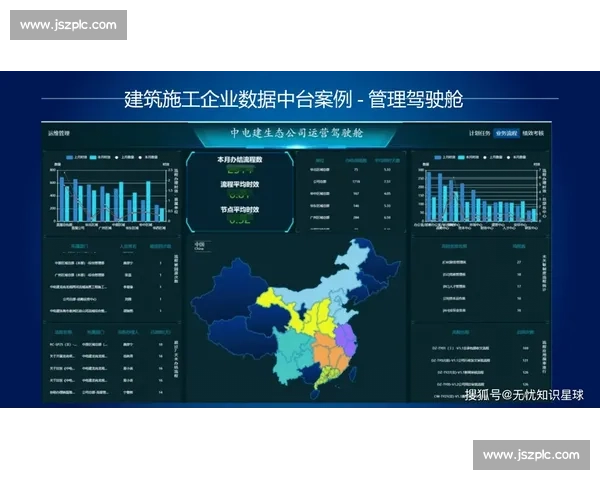This screenshot has height=480, width=600.
Task: Click the first dark-blue bar in left chart
Action: point(62,199)
